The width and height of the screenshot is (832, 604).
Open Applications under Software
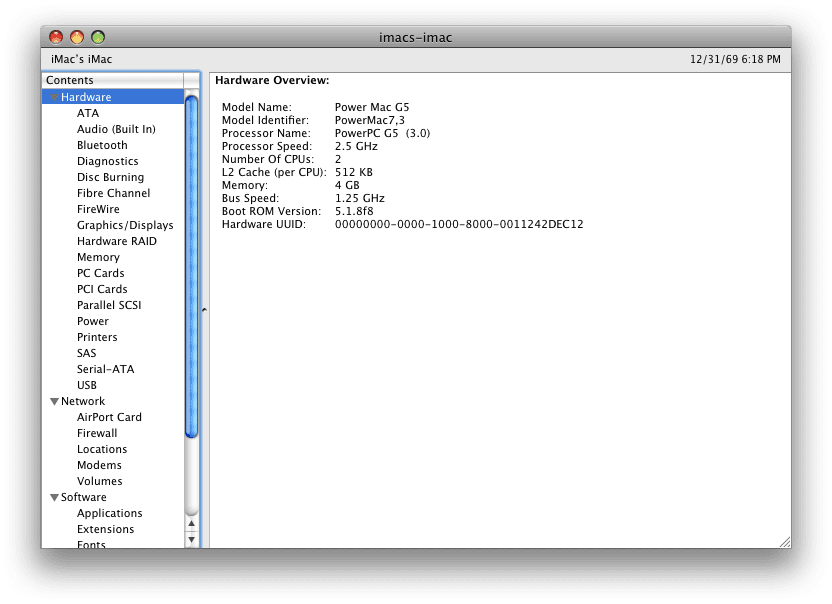[109, 513]
